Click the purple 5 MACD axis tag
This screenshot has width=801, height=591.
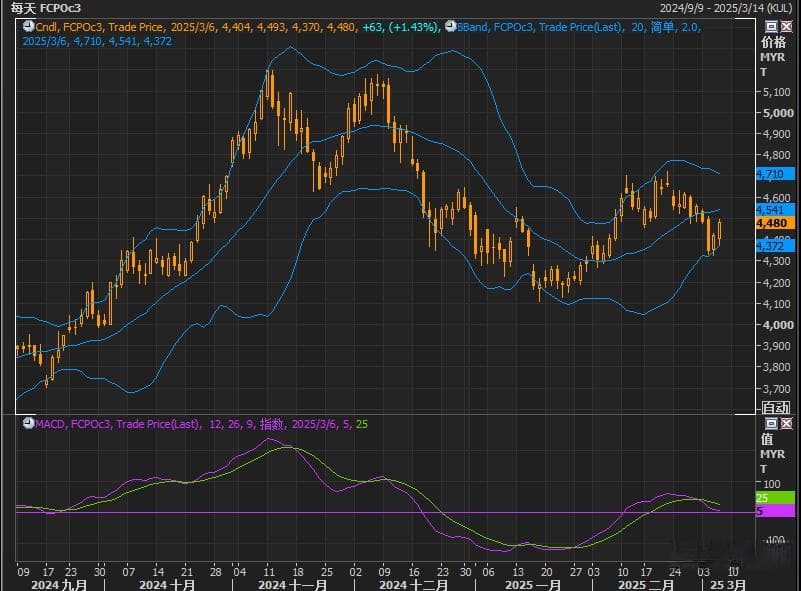(775, 511)
